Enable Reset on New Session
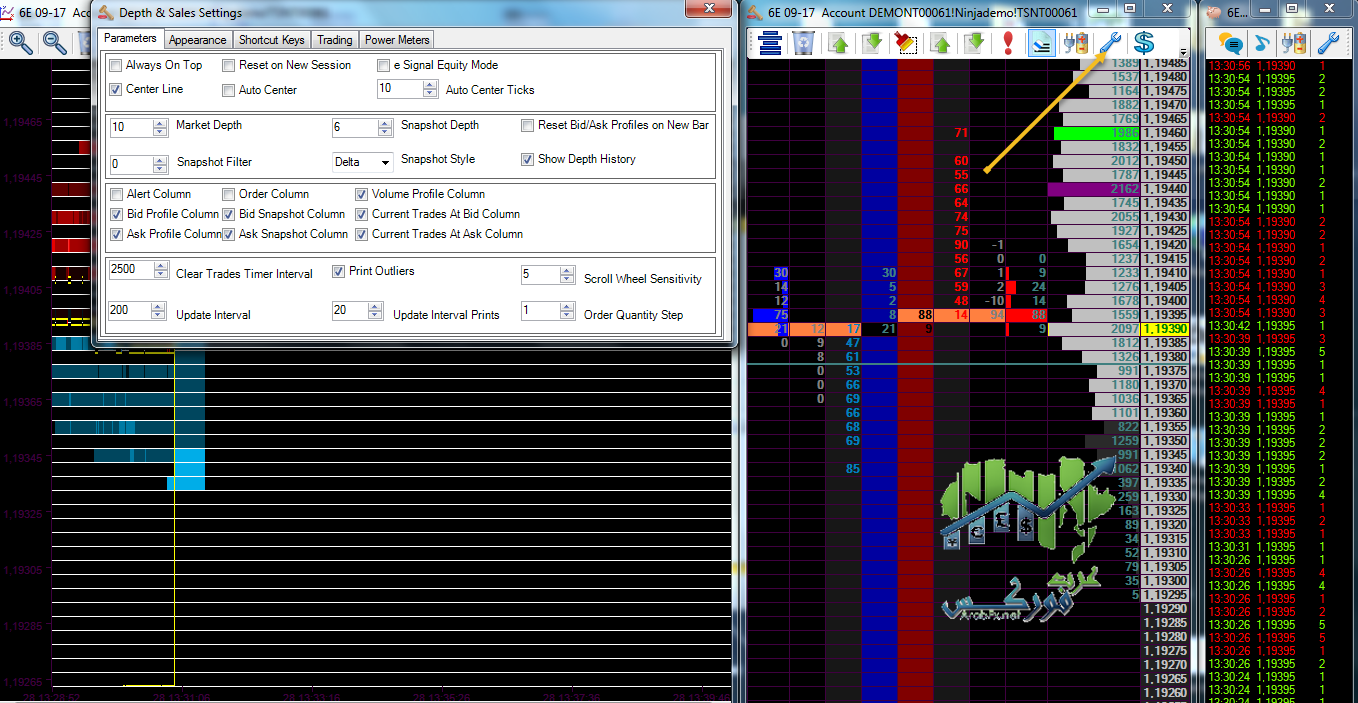Viewport: 1358px width, 703px height. click(229, 66)
